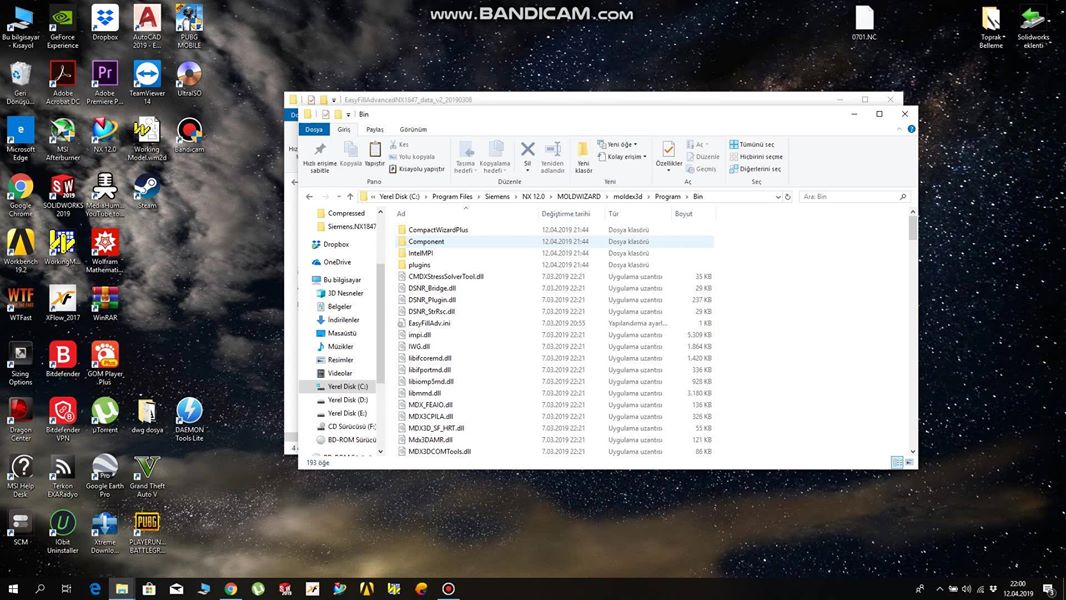Click the Up one level arrow
The height and width of the screenshot is (600, 1066).
(350, 196)
